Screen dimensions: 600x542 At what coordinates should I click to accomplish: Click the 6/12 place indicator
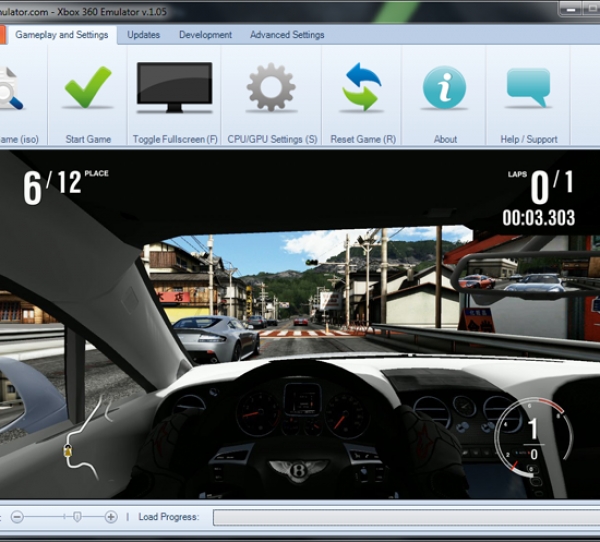coord(65,187)
